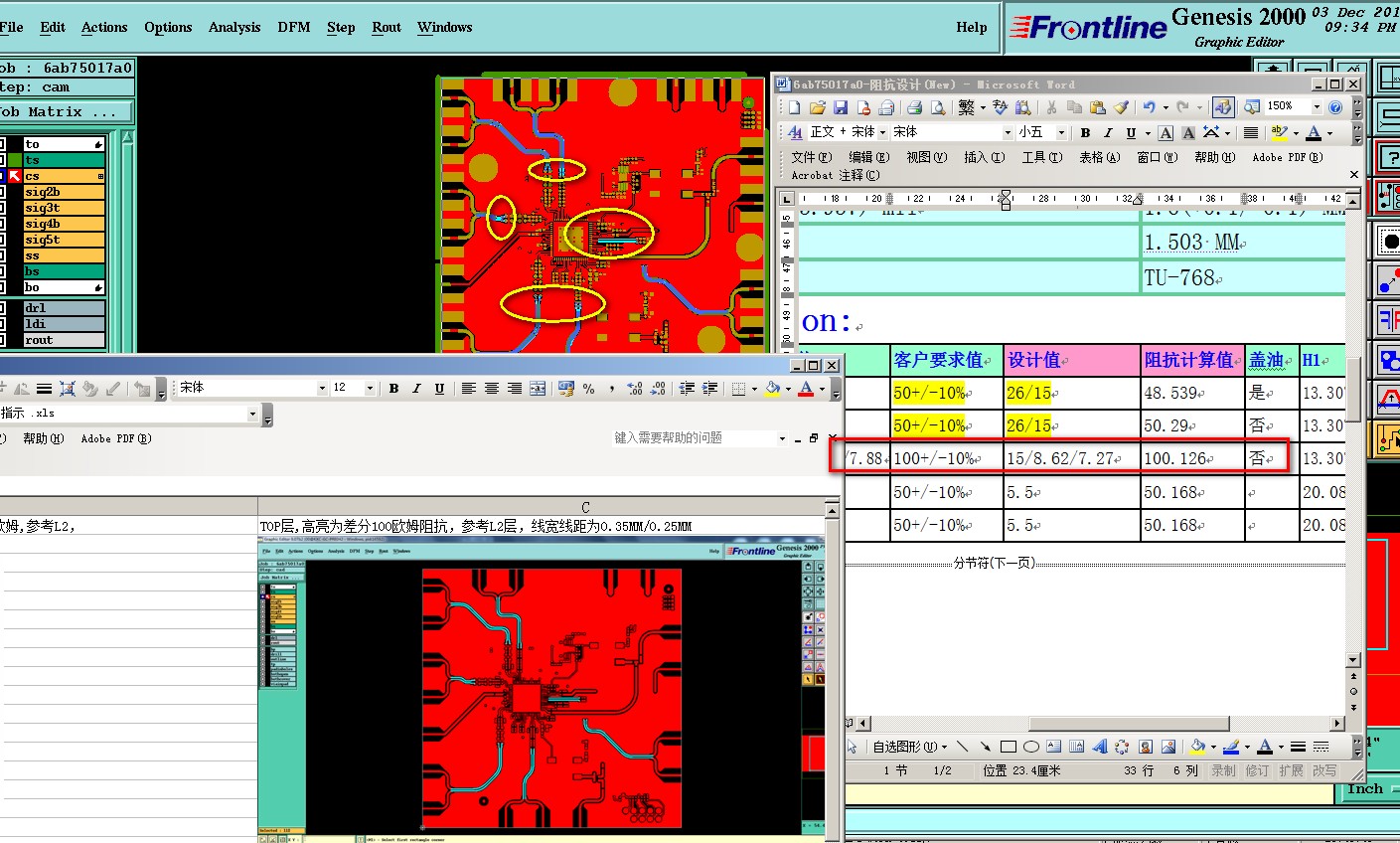Open the Excel borders dropdown arrow
Screen dimensions: 1400x843
pos(754,388)
